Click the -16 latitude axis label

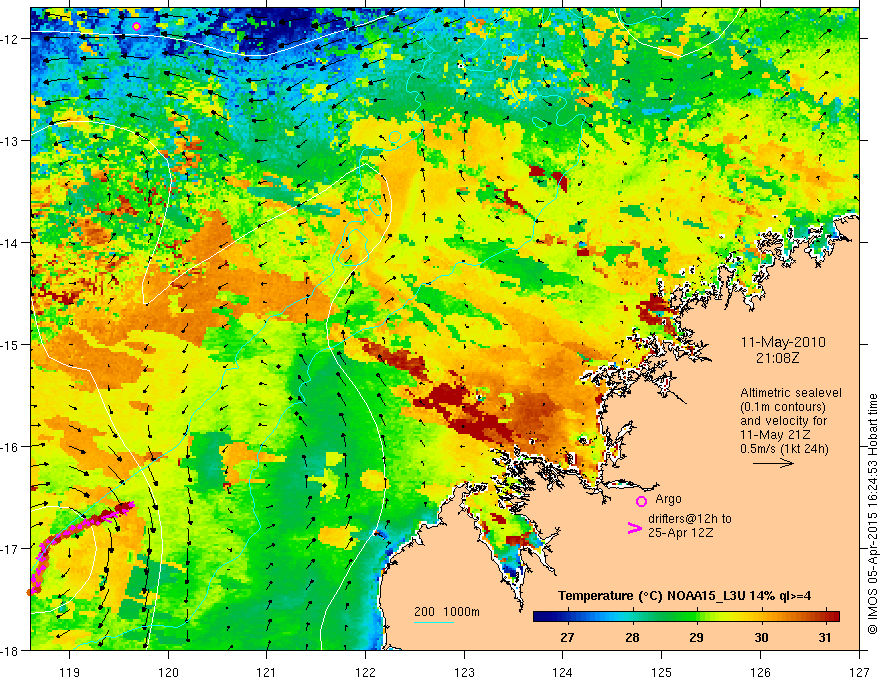pos(12,447)
